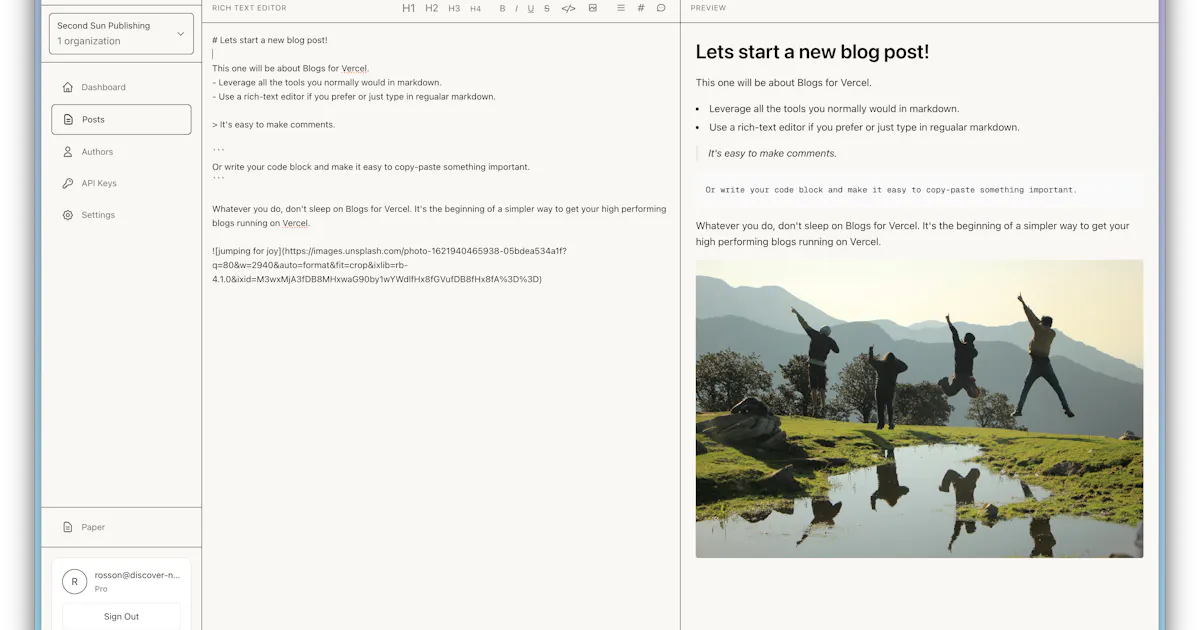
Task: Click the person icon beside Authors
Action: [68, 152]
